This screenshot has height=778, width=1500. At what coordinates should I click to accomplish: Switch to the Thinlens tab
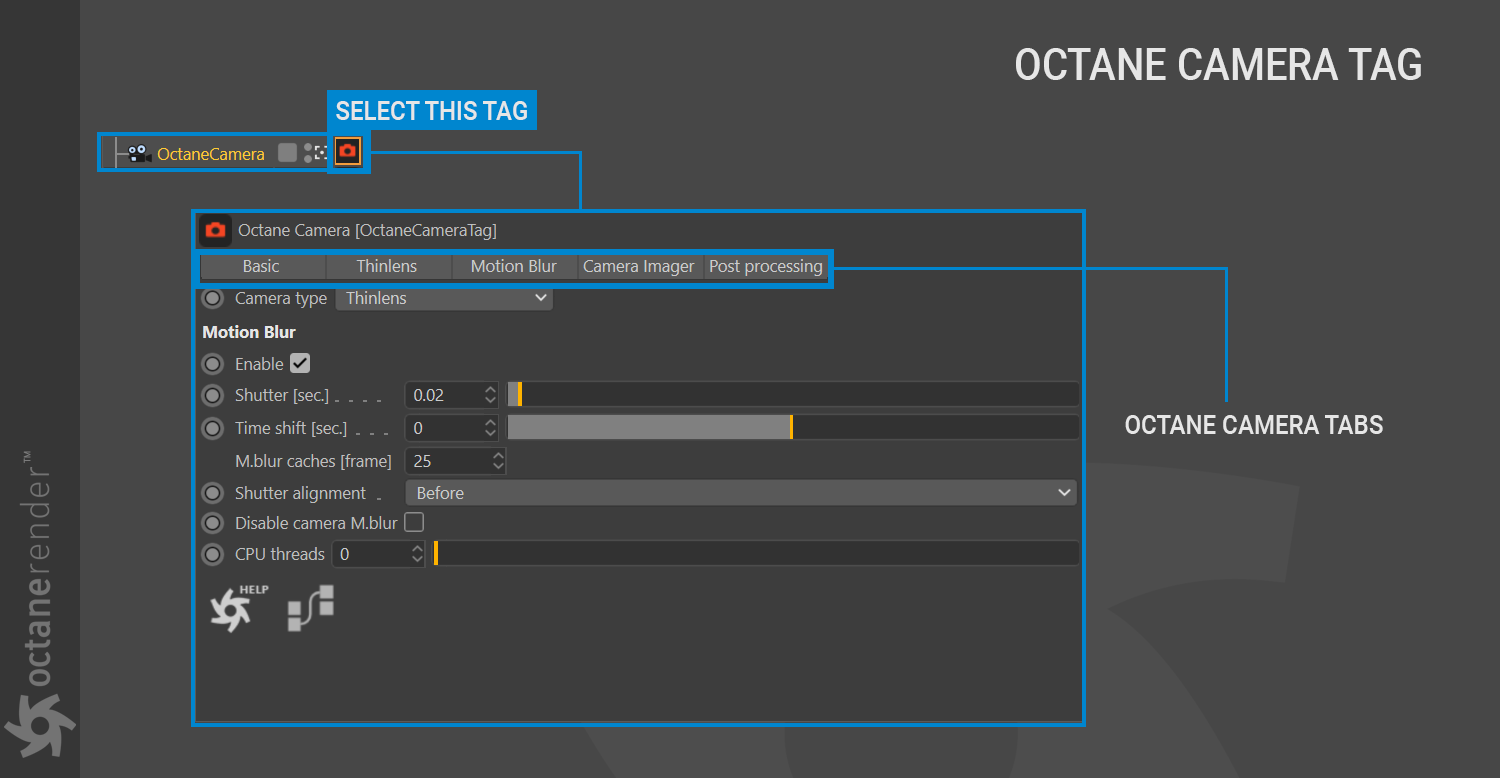388,266
